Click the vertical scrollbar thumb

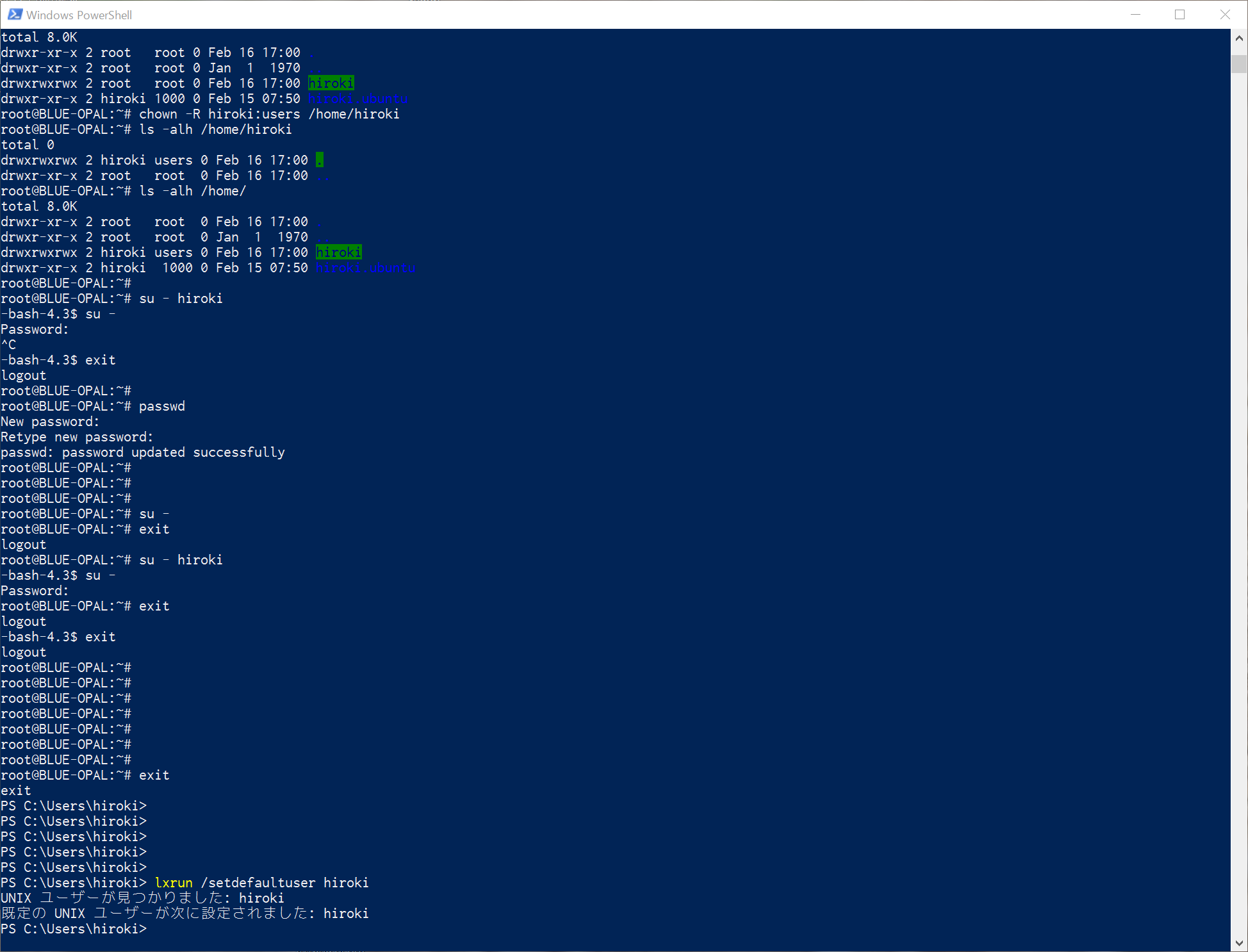coord(1238,64)
